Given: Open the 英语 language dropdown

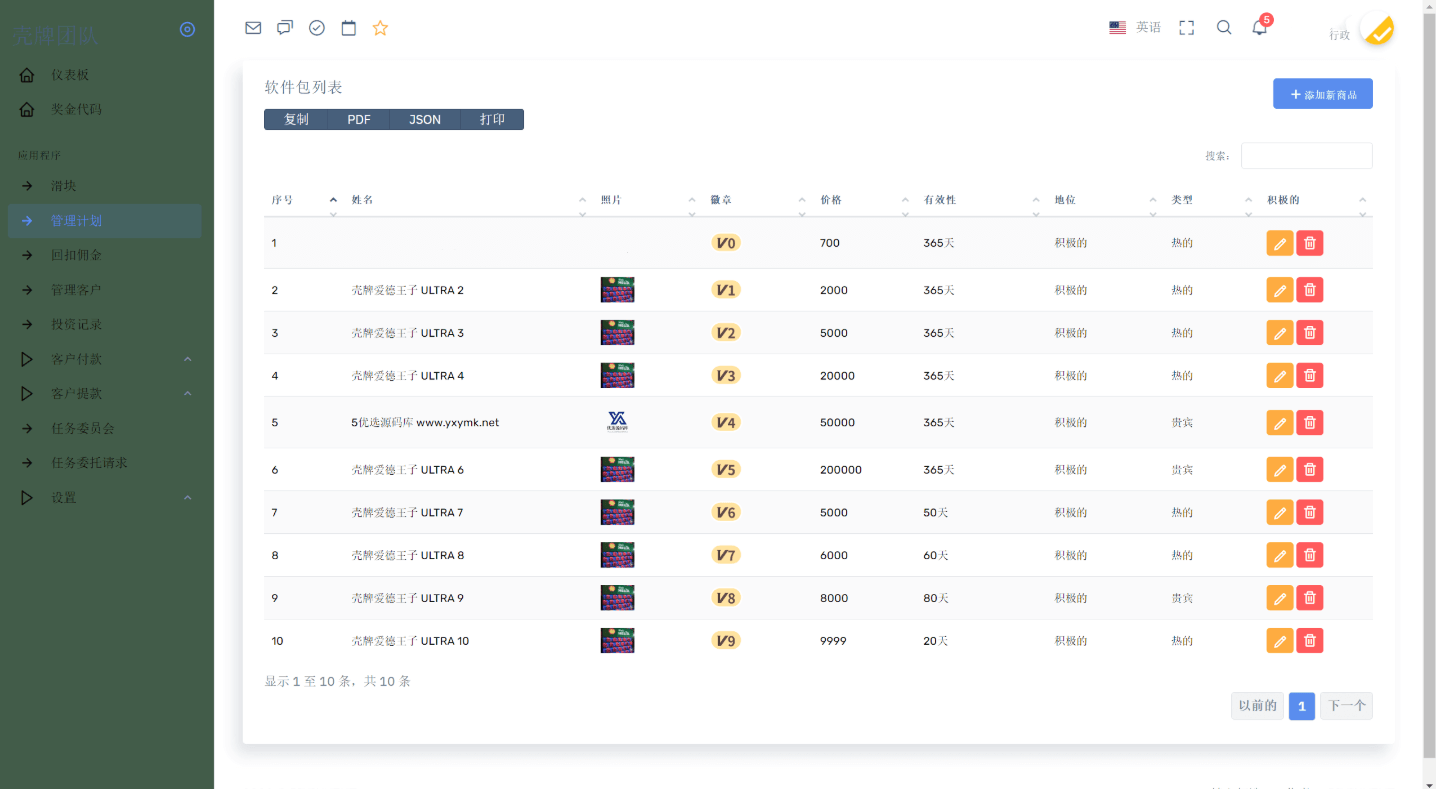Looking at the screenshot, I should click(x=1136, y=28).
